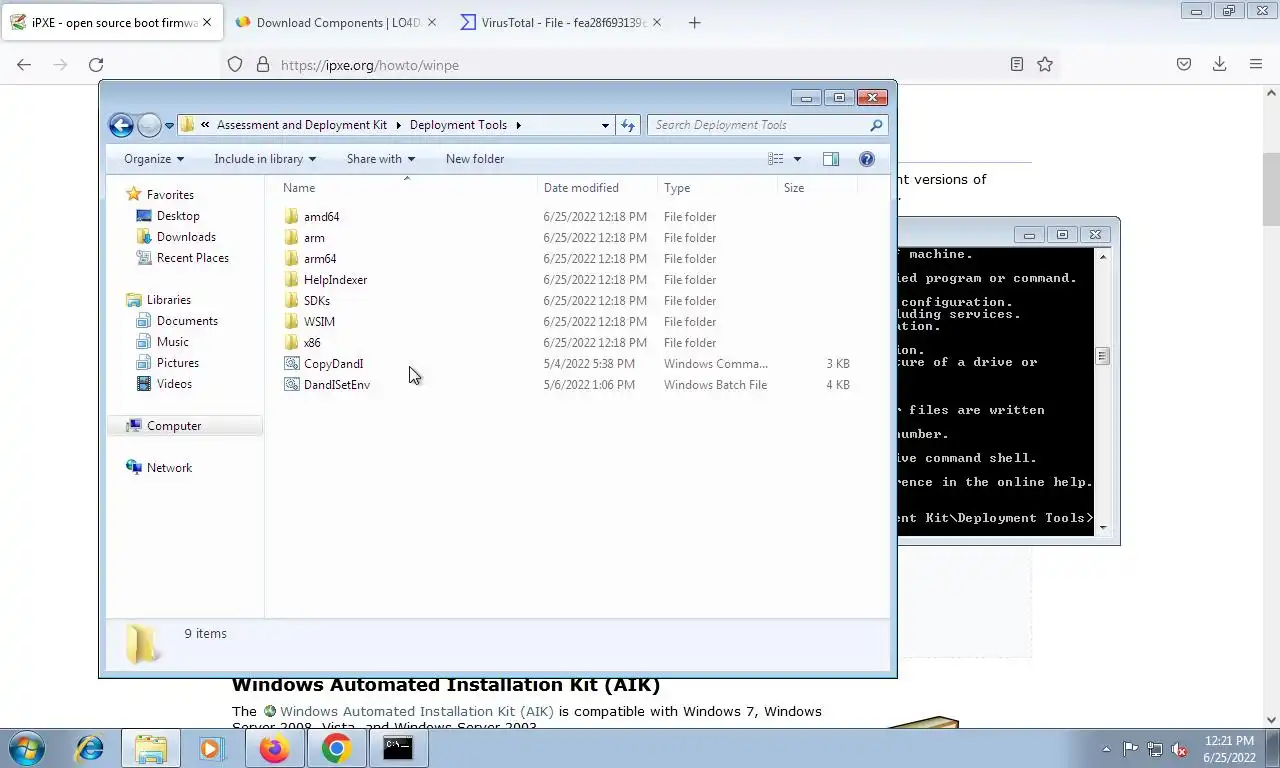
Task: Open the Documents library
Action: click(187, 321)
